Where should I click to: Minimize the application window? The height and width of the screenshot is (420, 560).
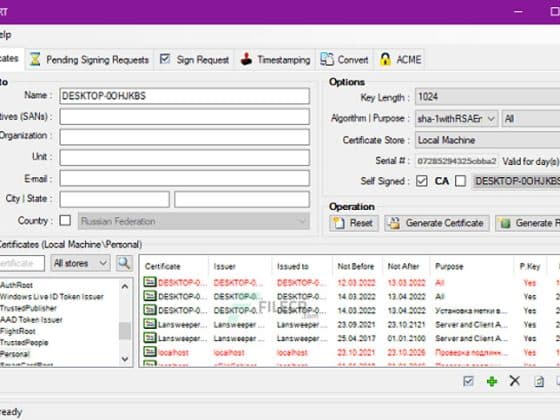(518, 12)
